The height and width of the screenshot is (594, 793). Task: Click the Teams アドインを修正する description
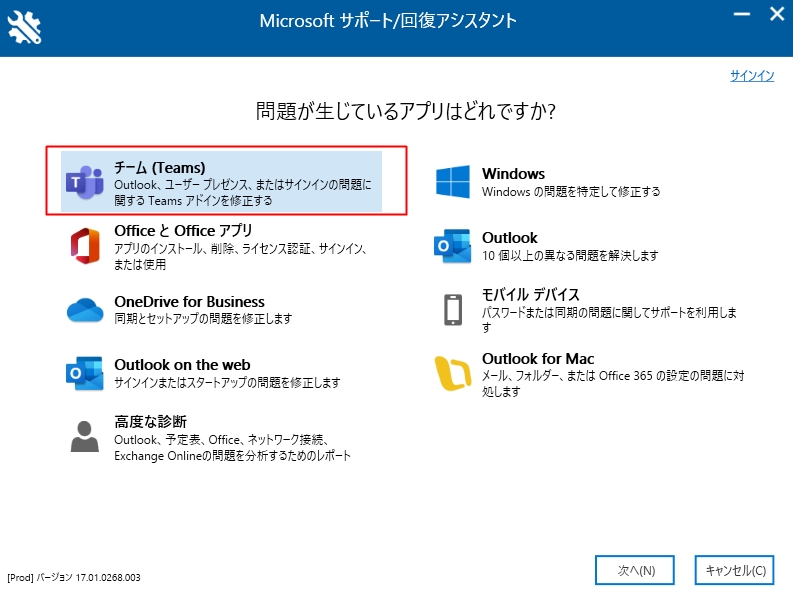242,193
